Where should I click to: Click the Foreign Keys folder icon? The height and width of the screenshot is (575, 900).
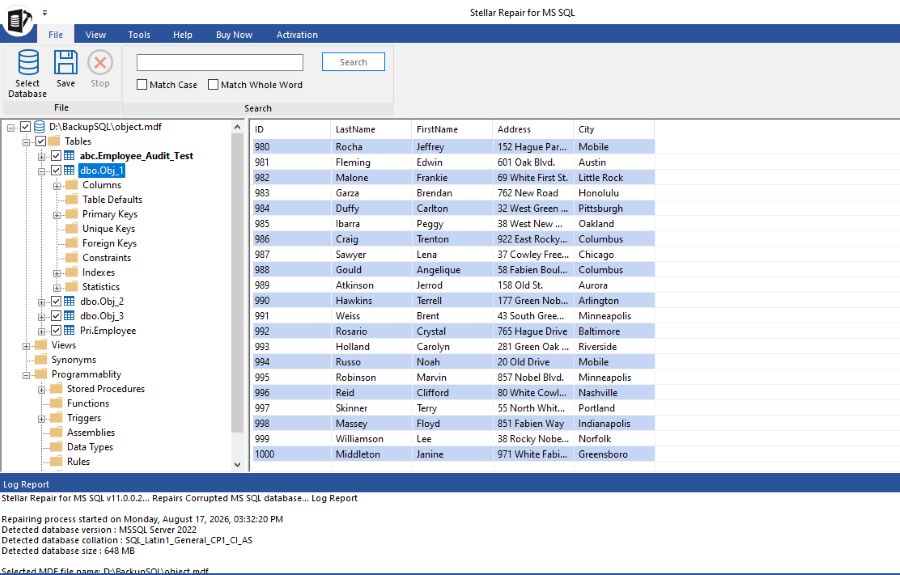pos(72,243)
